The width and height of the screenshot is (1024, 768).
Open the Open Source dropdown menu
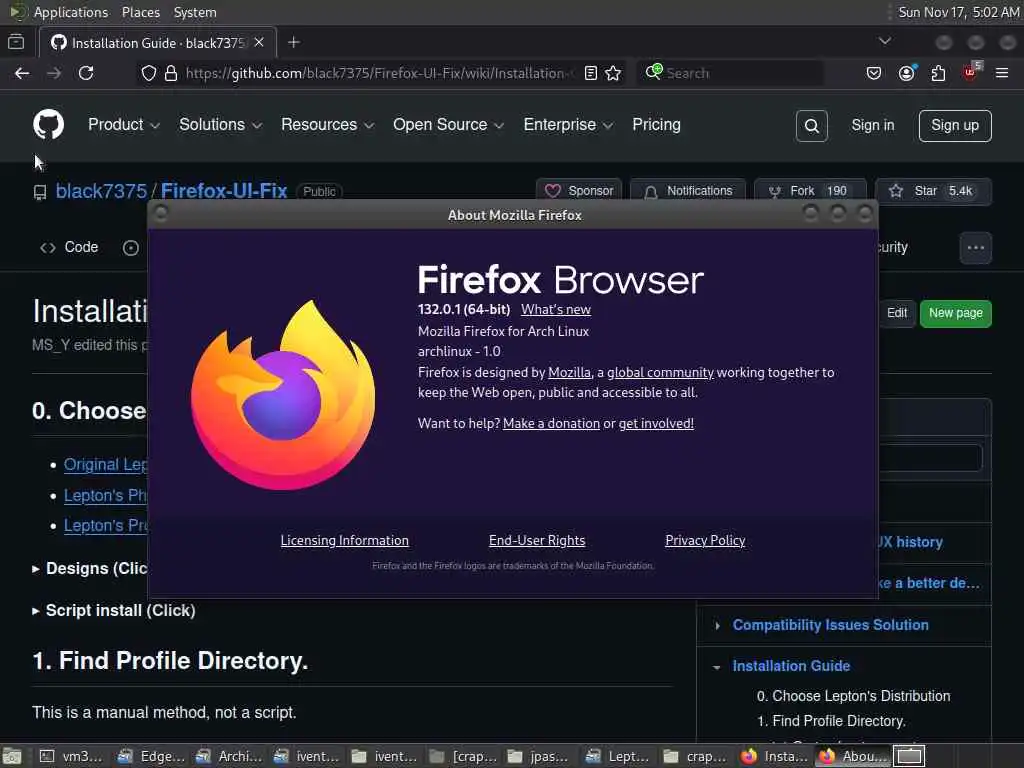click(448, 125)
